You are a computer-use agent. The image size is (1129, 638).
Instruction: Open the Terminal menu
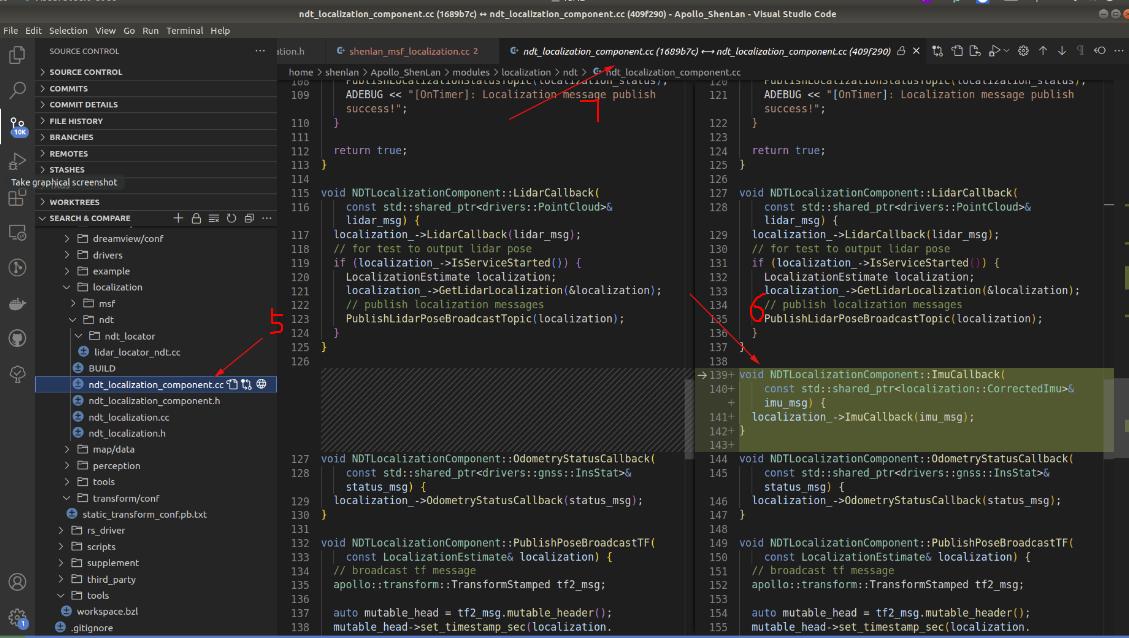coord(184,31)
